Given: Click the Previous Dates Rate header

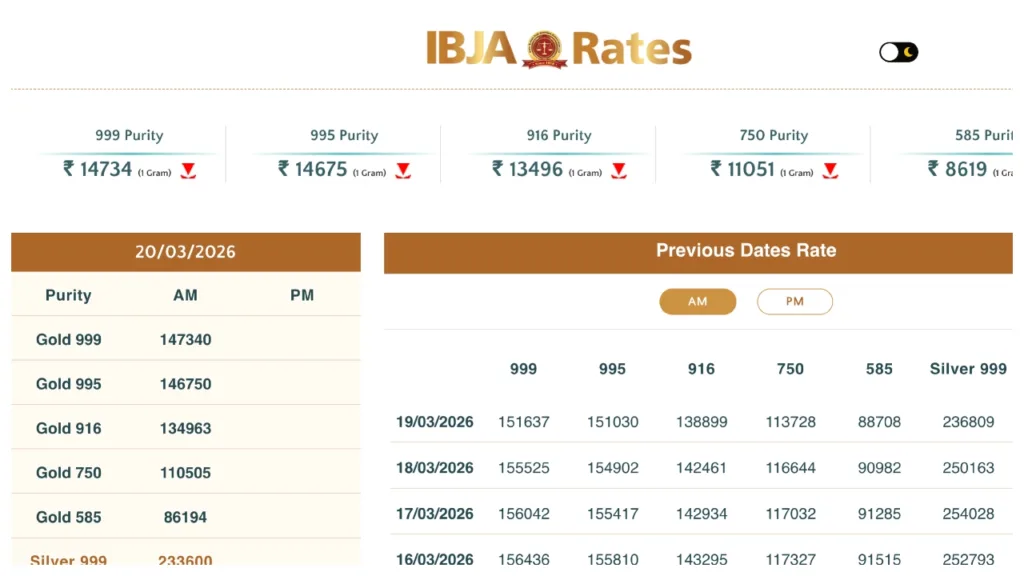Looking at the screenshot, I should (x=745, y=251).
